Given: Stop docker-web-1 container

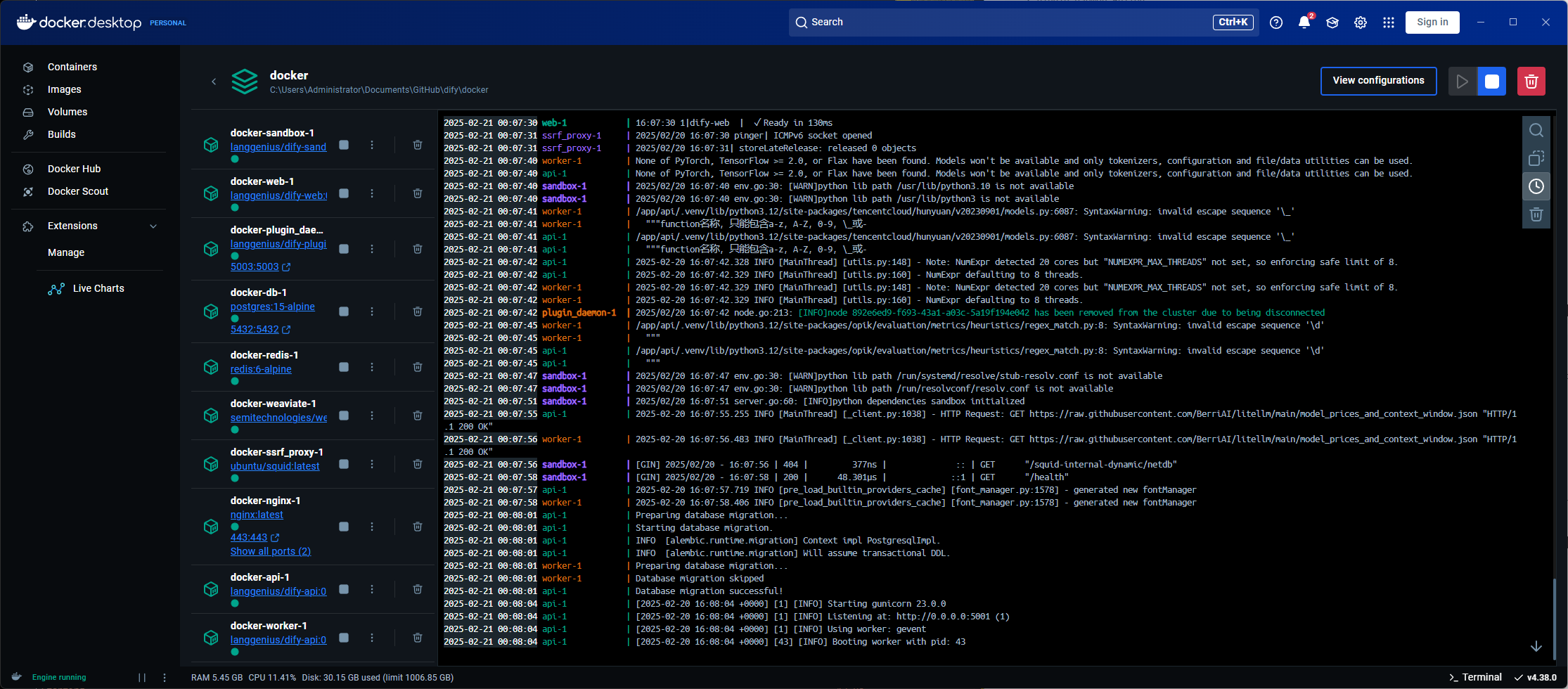Looking at the screenshot, I should click(x=344, y=193).
